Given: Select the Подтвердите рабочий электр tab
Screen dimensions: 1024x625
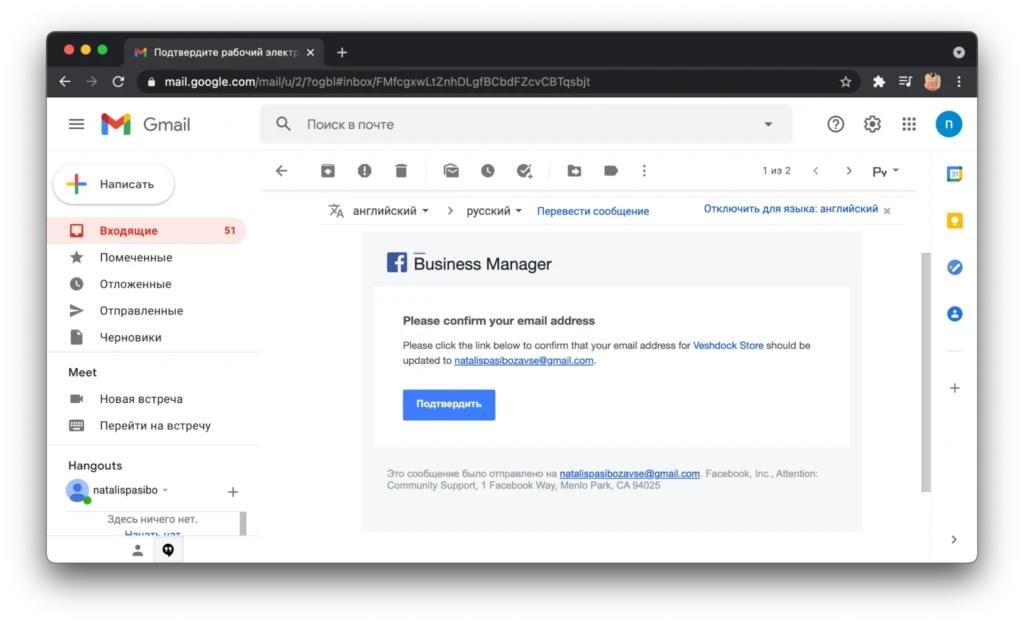Looking at the screenshot, I should pos(223,52).
